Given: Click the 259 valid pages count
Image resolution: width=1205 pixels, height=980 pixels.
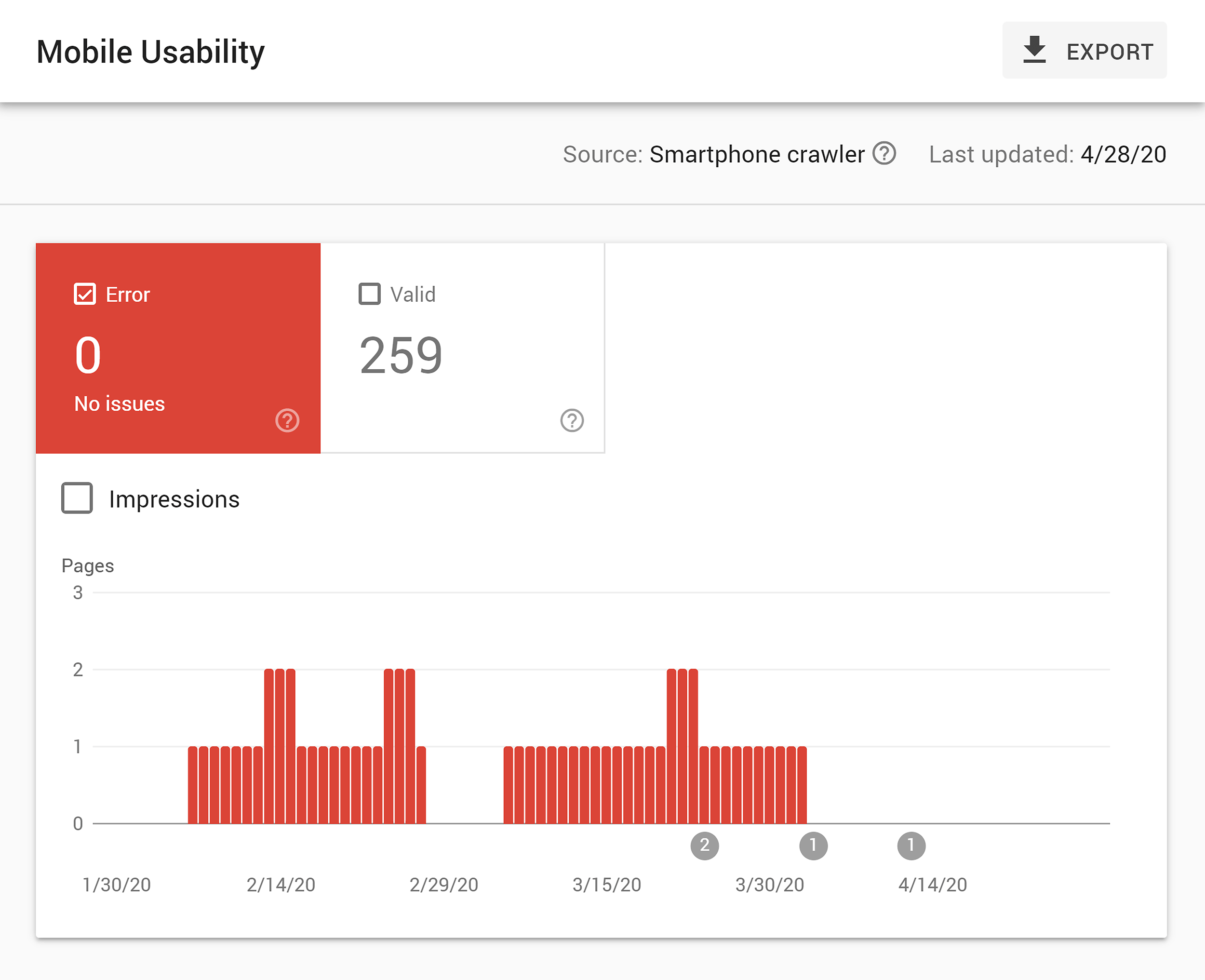Looking at the screenshot, I should (401, 355).
